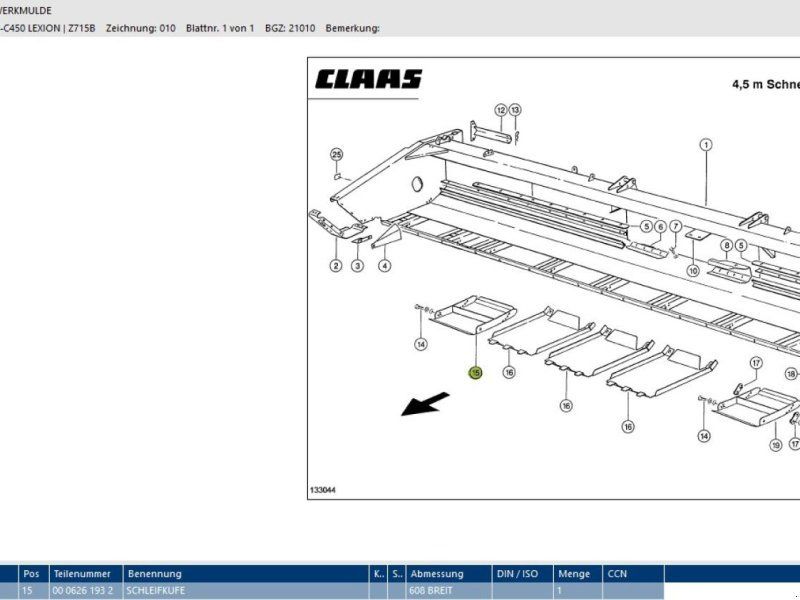
Task: Click the K.. column header
Action: click(378, 573)
